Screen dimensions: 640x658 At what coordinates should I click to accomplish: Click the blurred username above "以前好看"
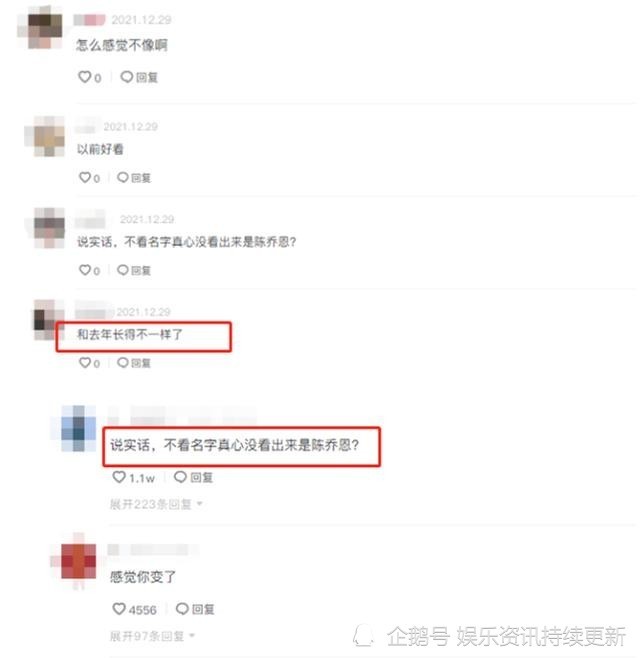[88, 126]
